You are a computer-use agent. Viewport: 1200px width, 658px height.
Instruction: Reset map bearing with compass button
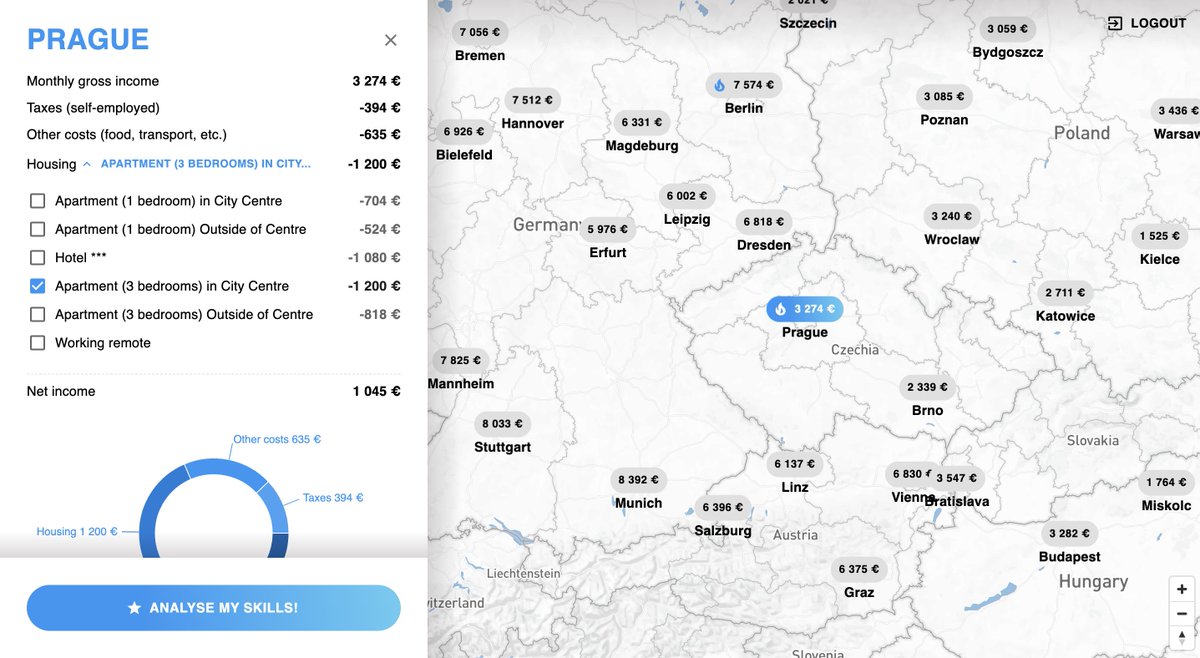pyautogui.click(x=1182, y=636)
